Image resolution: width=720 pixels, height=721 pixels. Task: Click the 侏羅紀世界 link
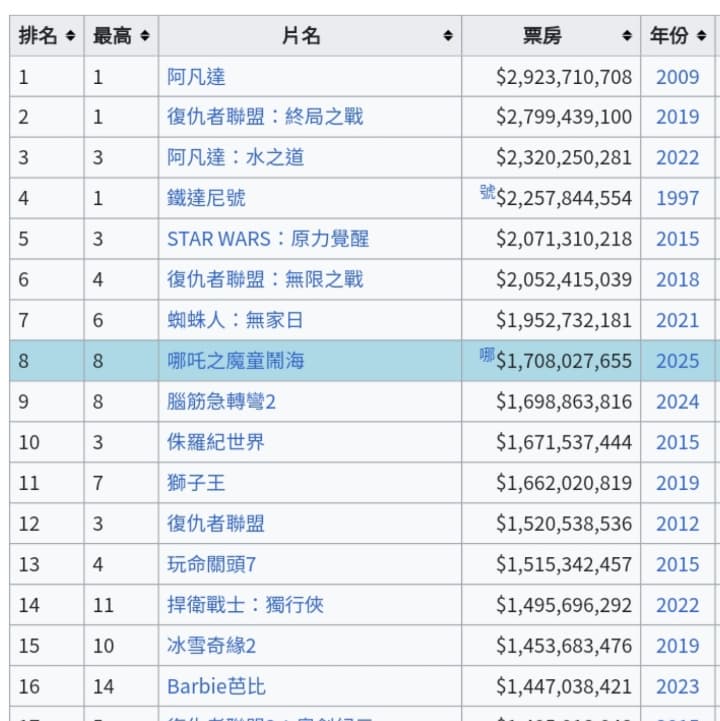point(216,442)
